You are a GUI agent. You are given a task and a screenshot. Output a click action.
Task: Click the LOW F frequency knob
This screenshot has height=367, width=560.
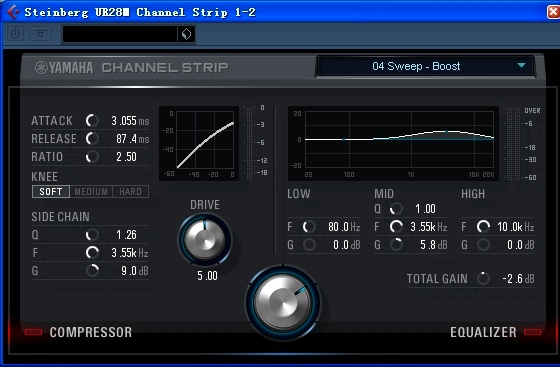pyautogui.click(x=309, y=227)
